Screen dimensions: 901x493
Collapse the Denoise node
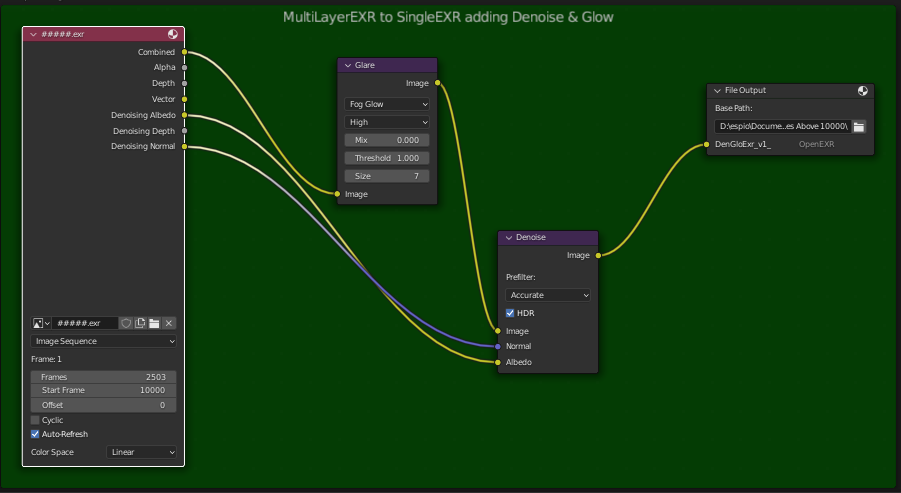(509, 237)
